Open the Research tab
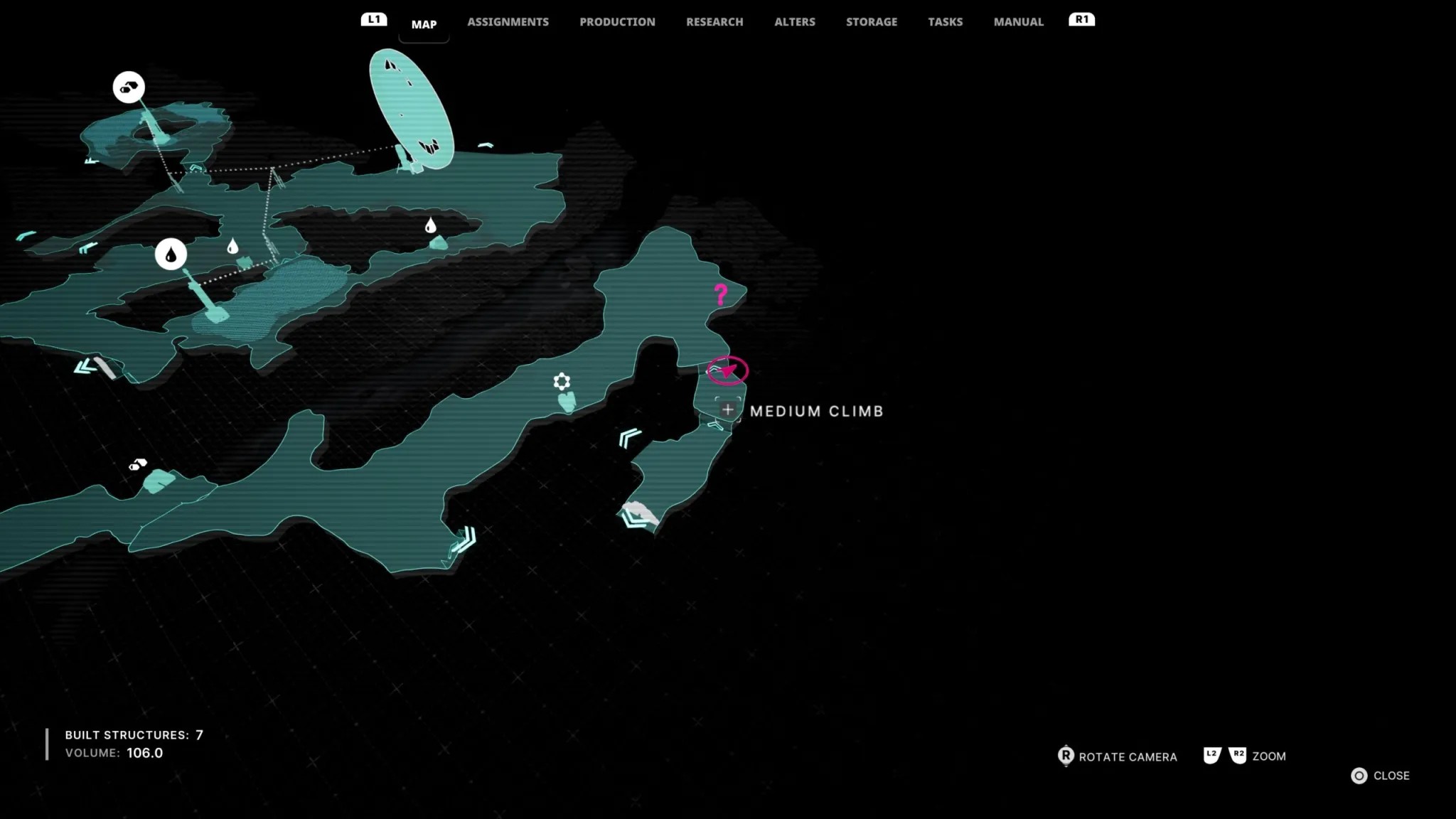1456x819 pixels. [714, 22]
